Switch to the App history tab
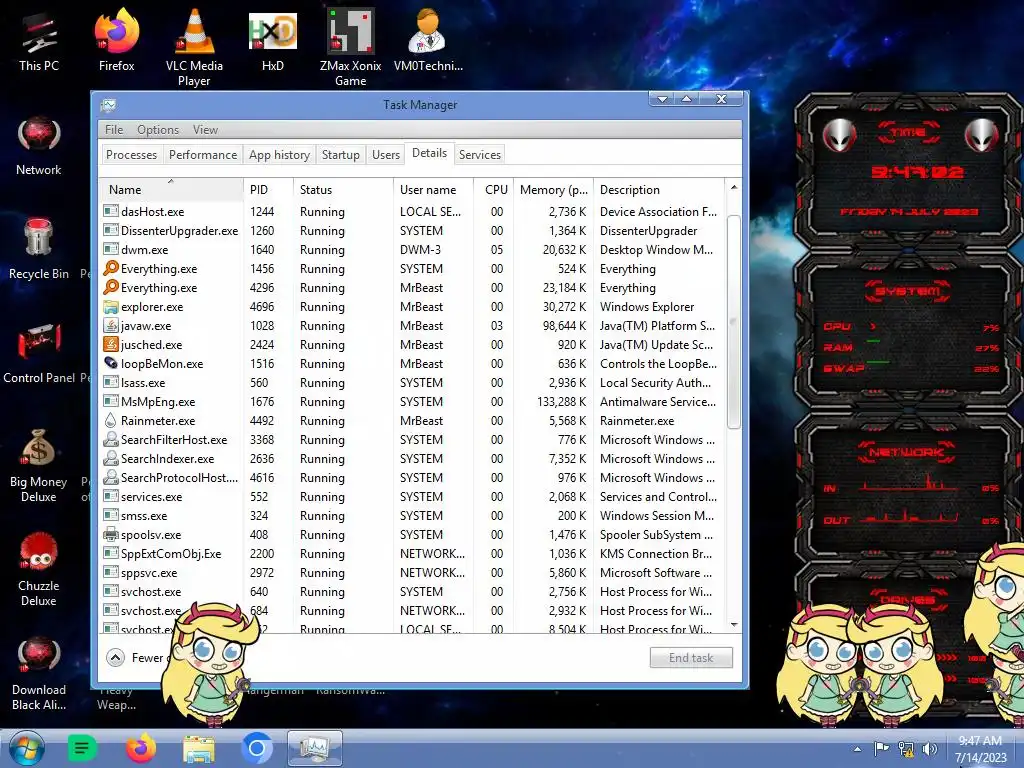The image size is (1024, 768). (x=280, y=155)
